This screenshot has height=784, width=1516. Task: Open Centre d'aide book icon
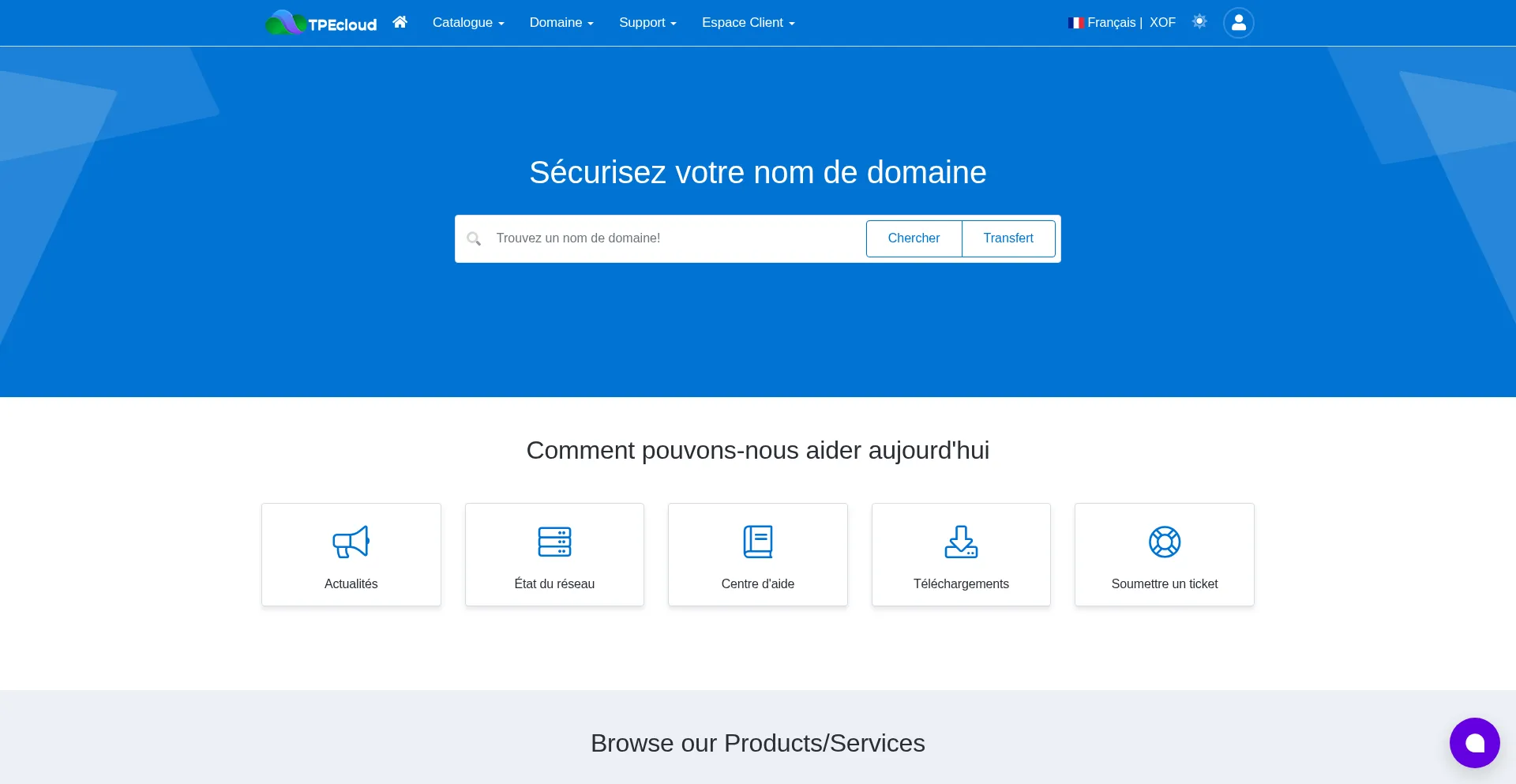(758, 542)
